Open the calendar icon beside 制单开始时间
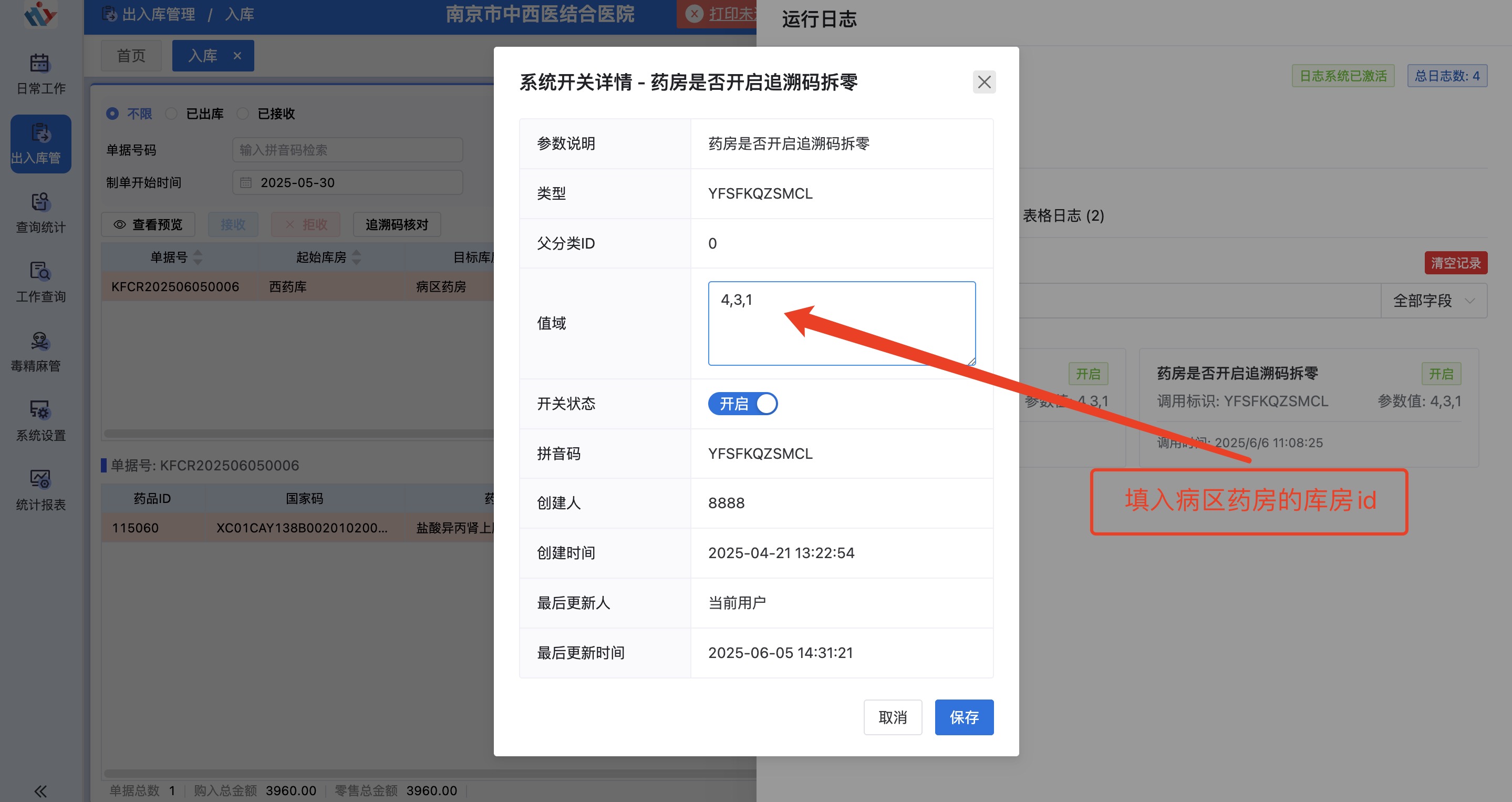The width and height of the screenshot is (1512, 802). coord(246,182)
